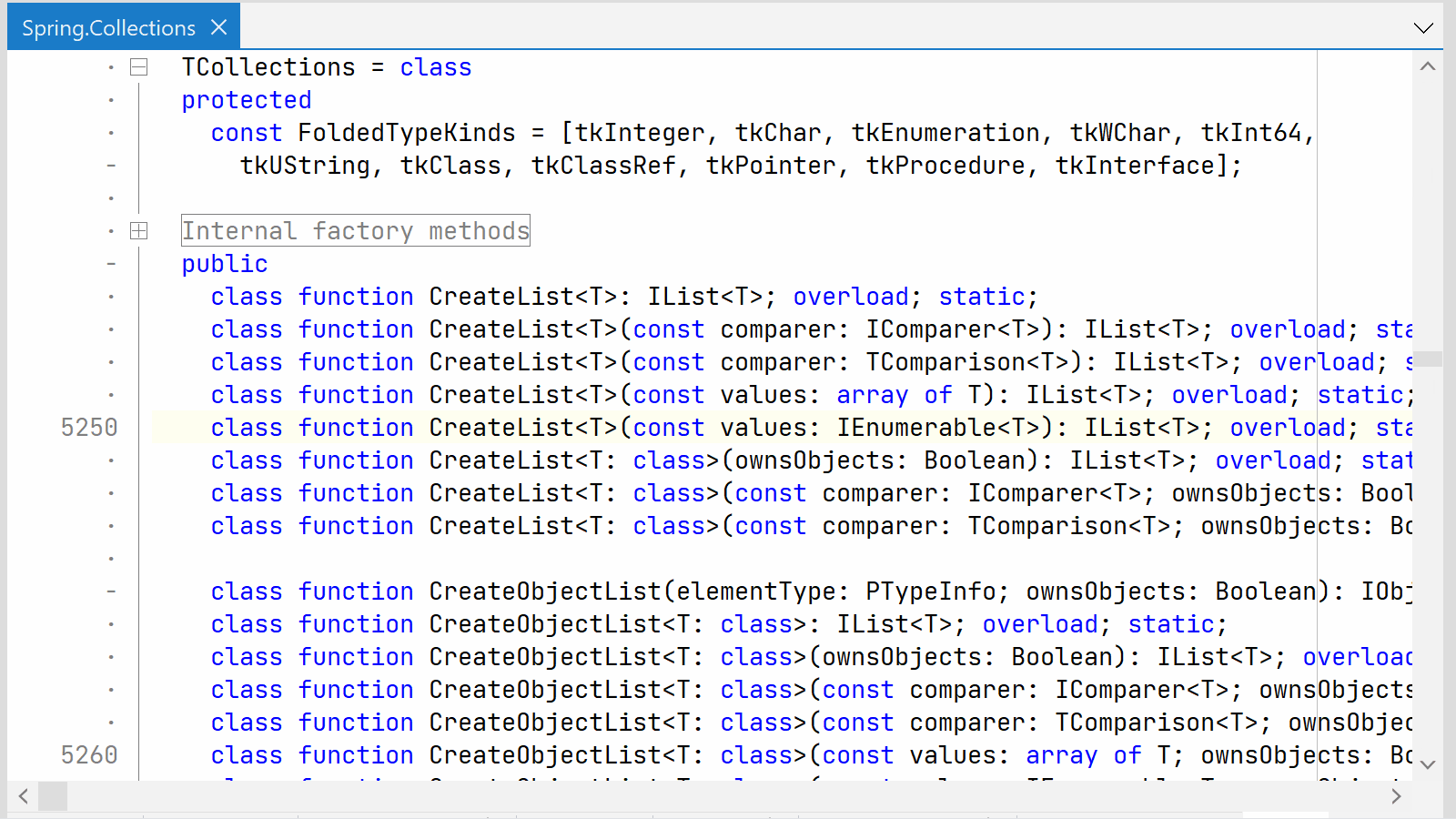Click the 'public' keyword
Viewport: 1456px width, 819px height.
pos(225,264)
